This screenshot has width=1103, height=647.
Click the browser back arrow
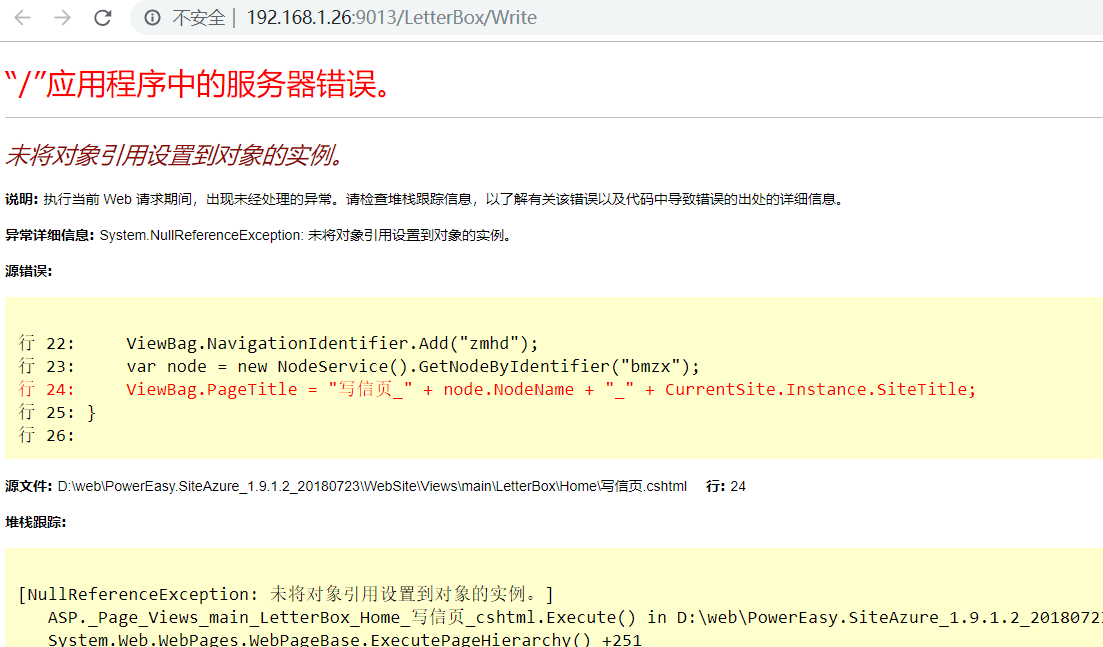[22, 18]
